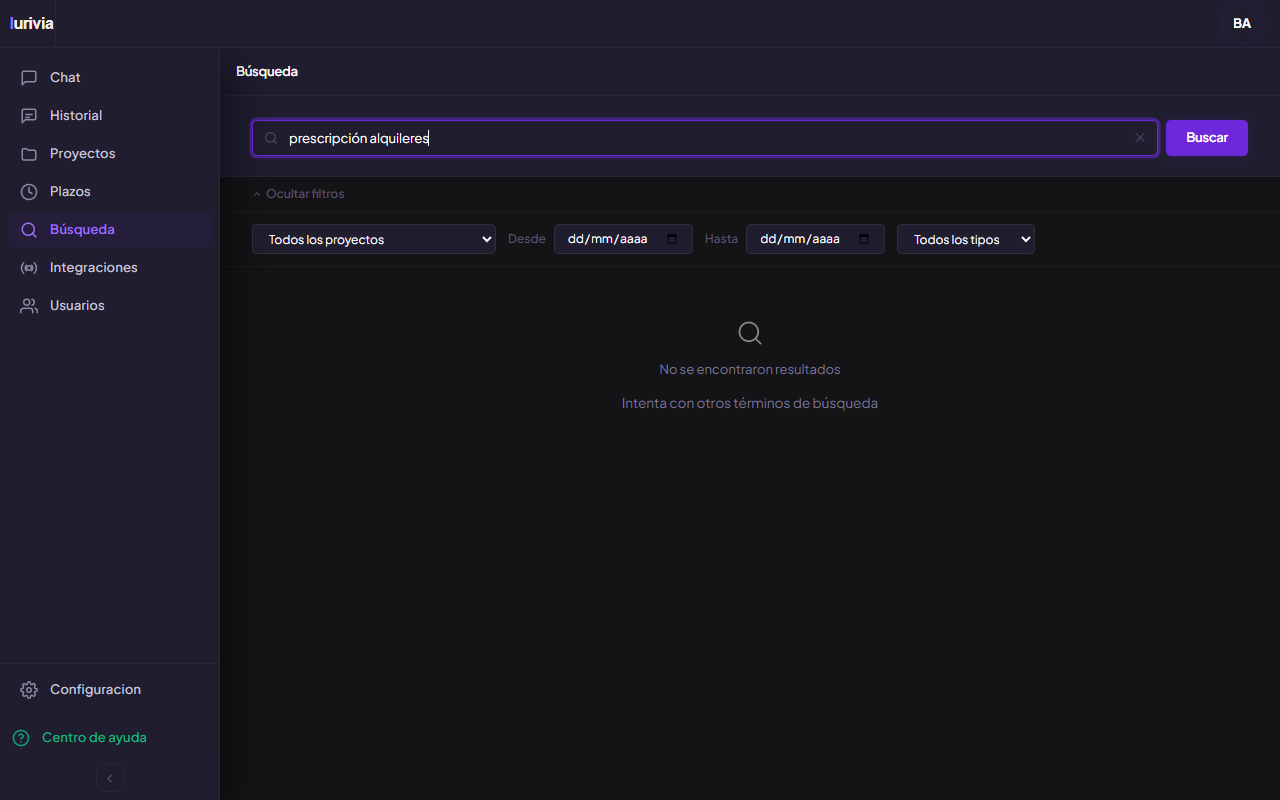Focus the prescripción alquileres search field
This screenshot has height=800, width=1280.
(x=705, y=138)
